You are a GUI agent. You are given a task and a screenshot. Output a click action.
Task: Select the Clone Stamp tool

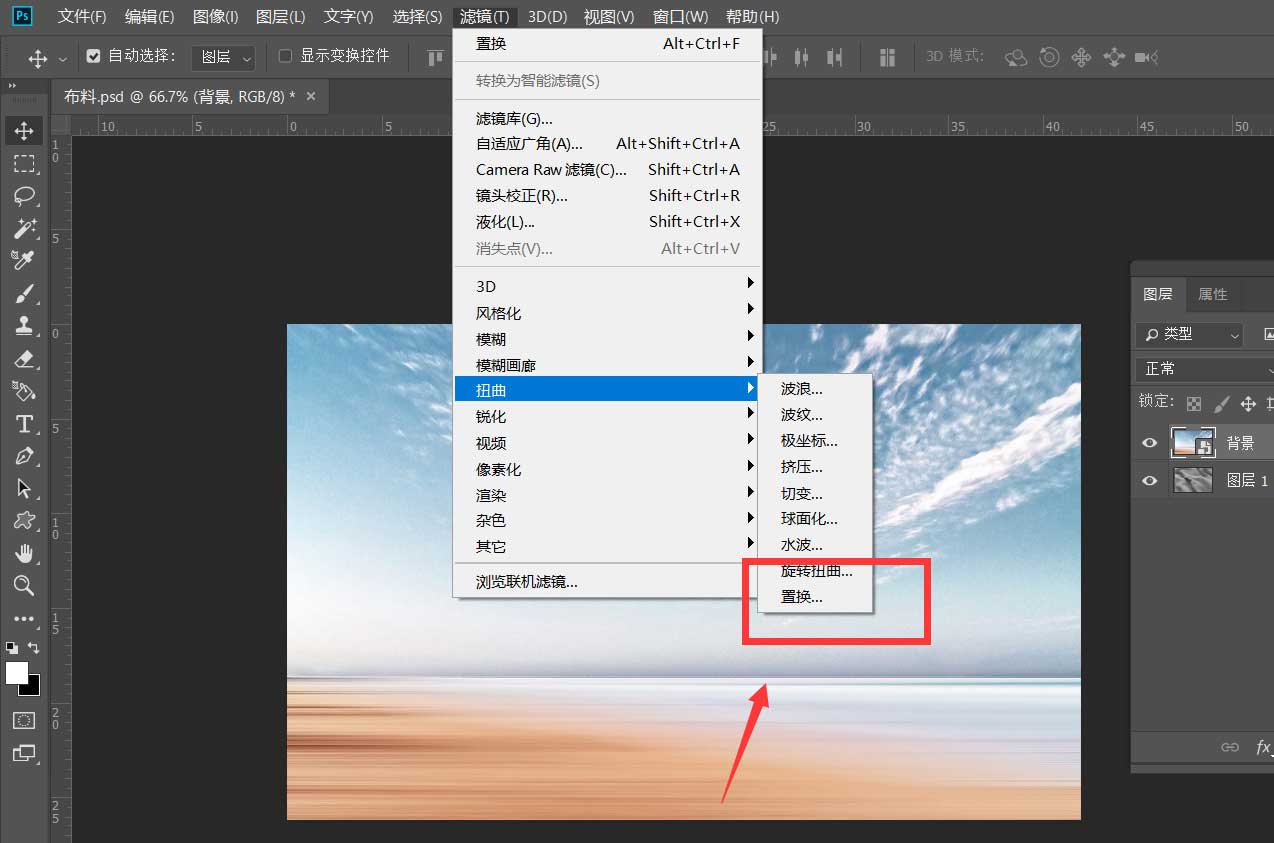[x=24, y=325]
